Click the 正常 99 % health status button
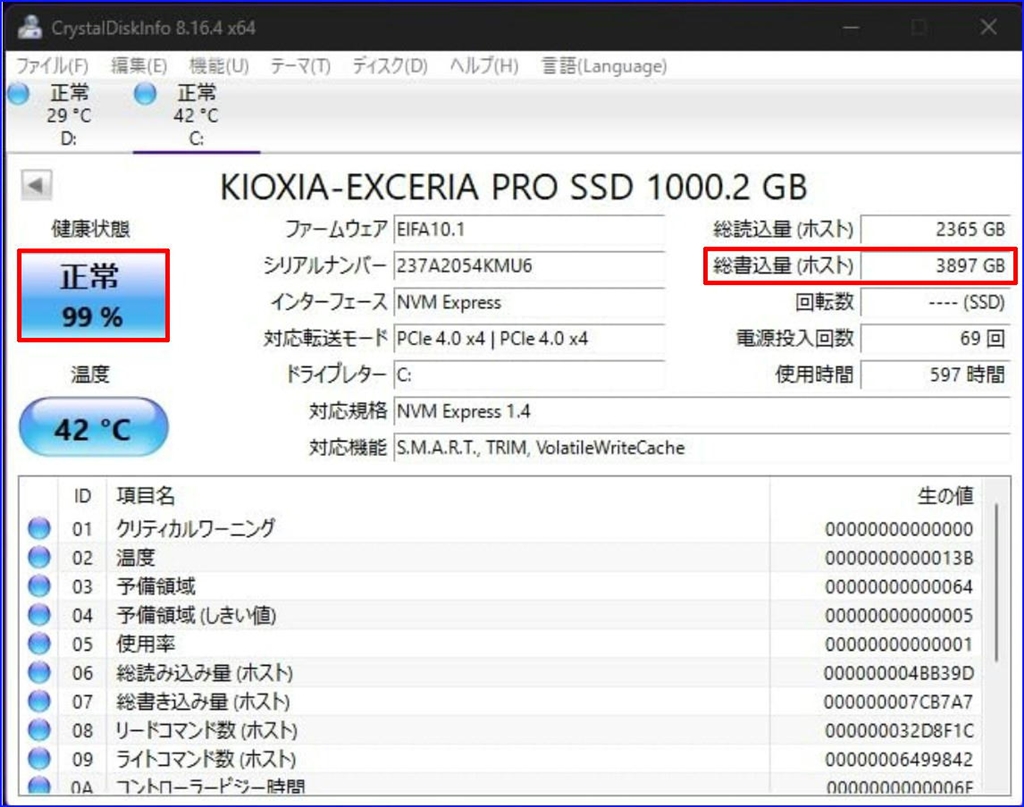This screenshot has width=1024, height=807. click(93, 295)
